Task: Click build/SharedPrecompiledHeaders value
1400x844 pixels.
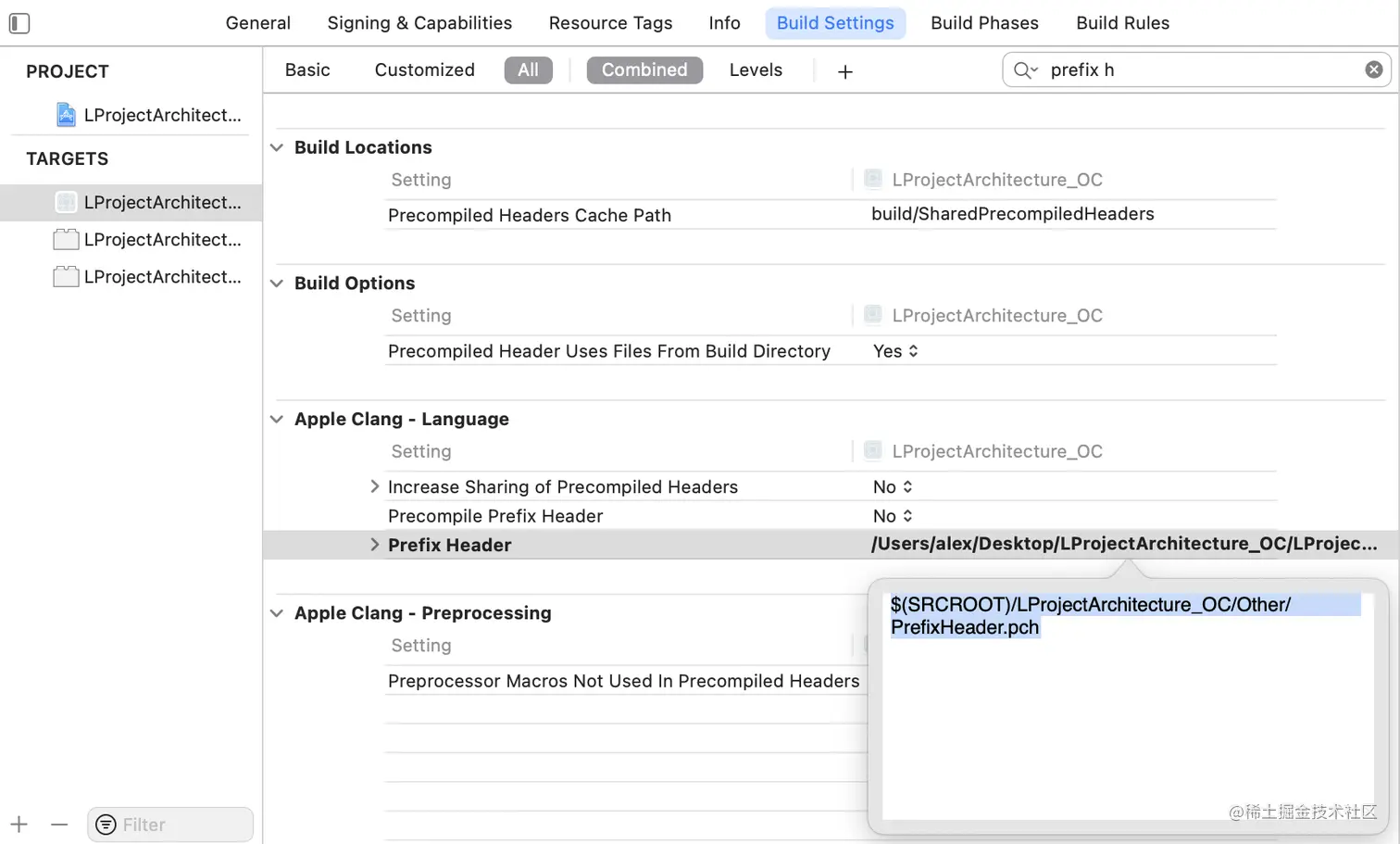Action: pos(1012,214)
